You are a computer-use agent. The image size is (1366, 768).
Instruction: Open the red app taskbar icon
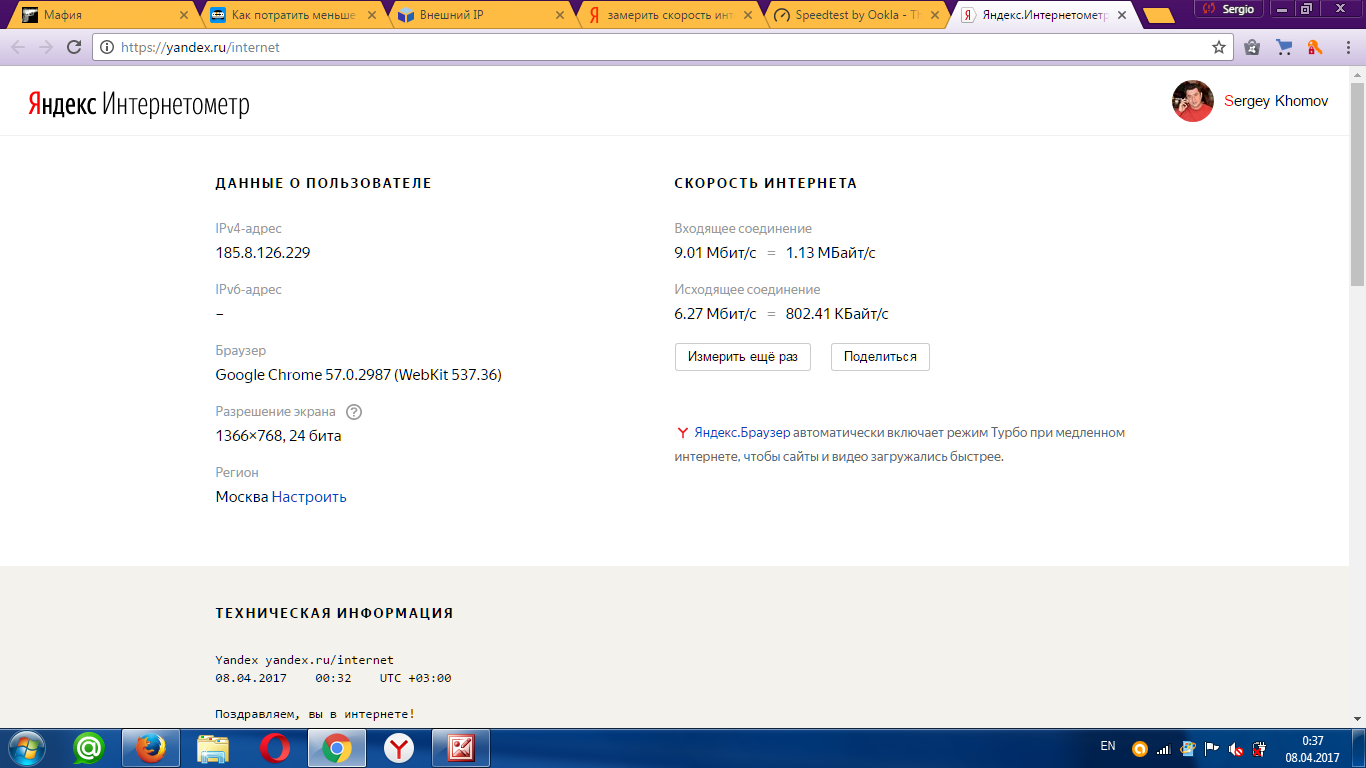461,748
